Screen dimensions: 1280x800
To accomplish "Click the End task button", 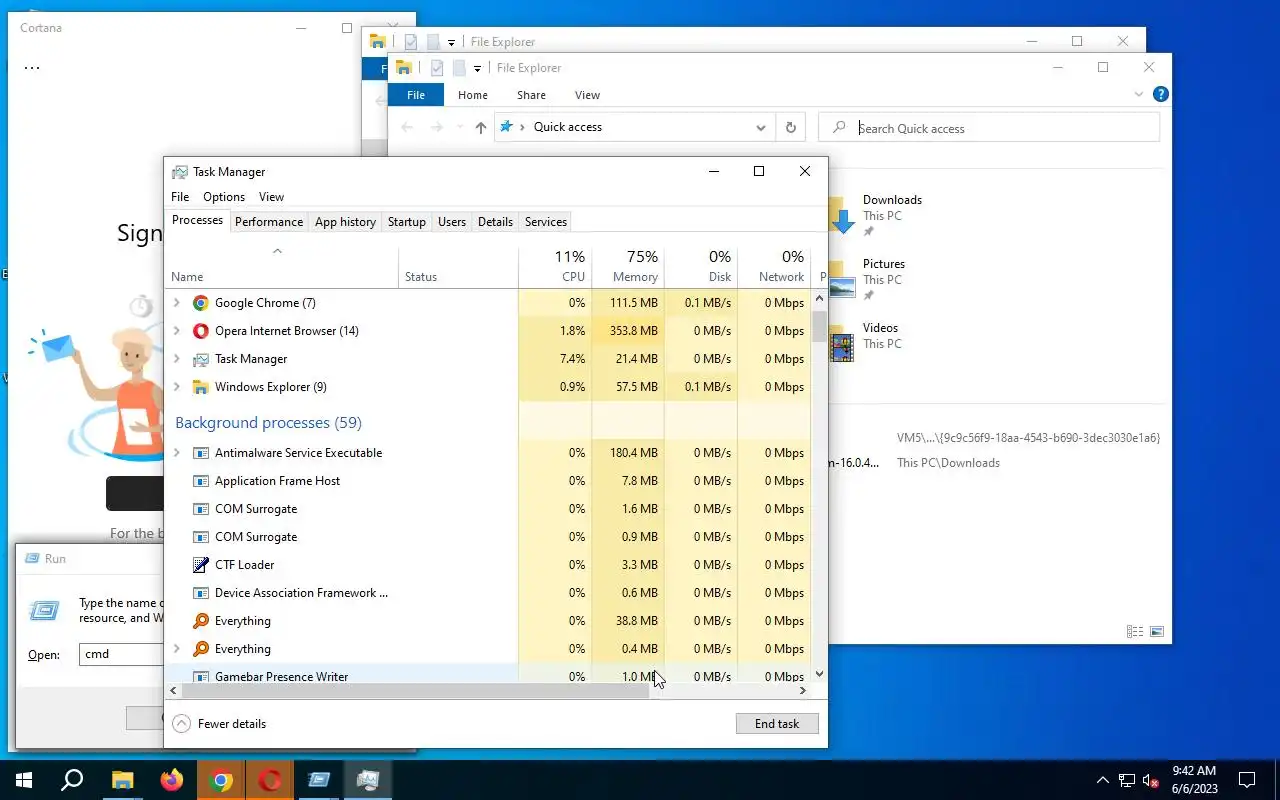I will (x=777, y=724).
